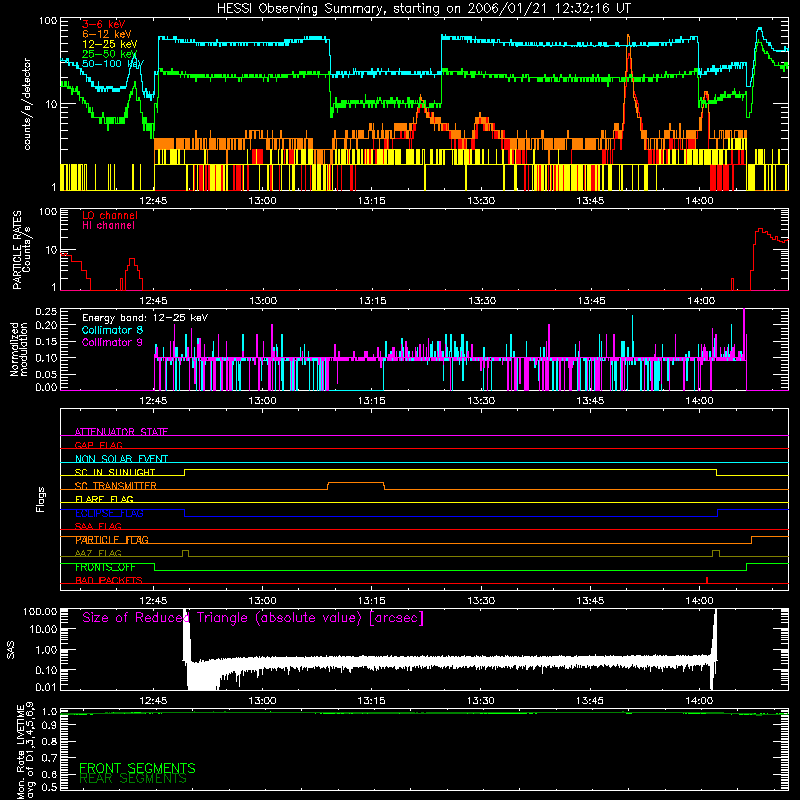Select the NON_SOLAR_EVENT flag label
The image size is (800, 800).
[121, 459]
